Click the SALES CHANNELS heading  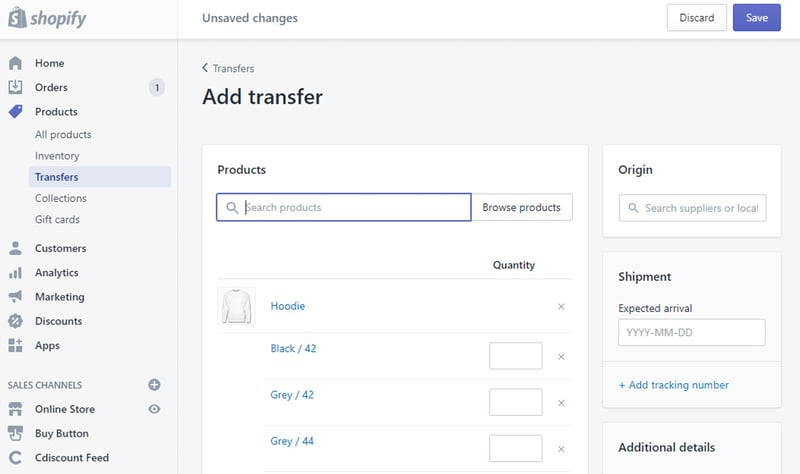point(45,385)
